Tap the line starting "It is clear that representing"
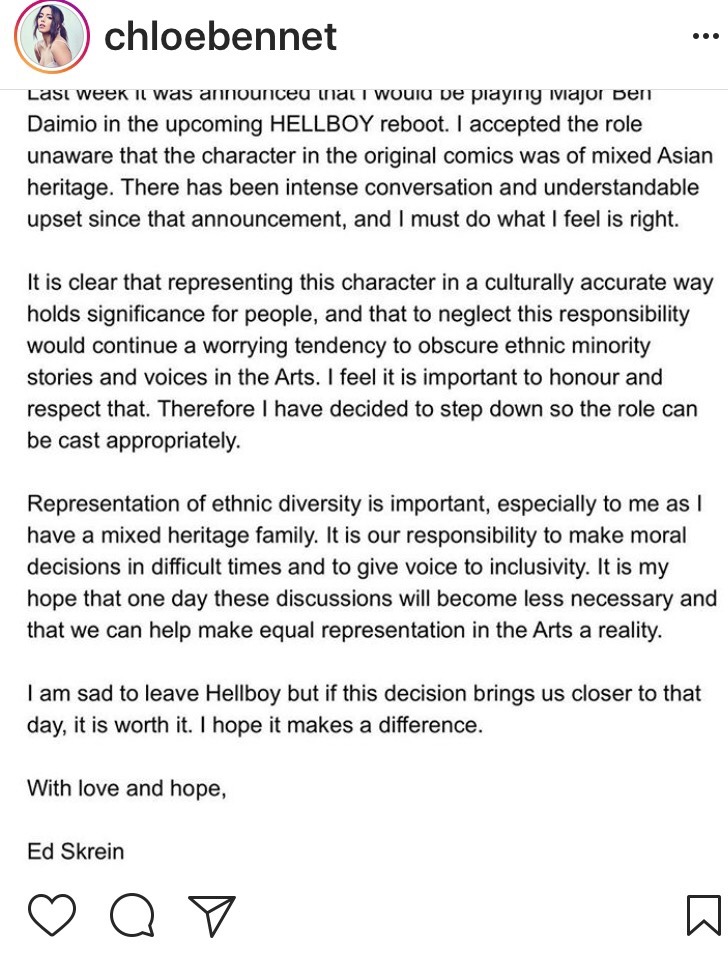 tap(370, 283)
